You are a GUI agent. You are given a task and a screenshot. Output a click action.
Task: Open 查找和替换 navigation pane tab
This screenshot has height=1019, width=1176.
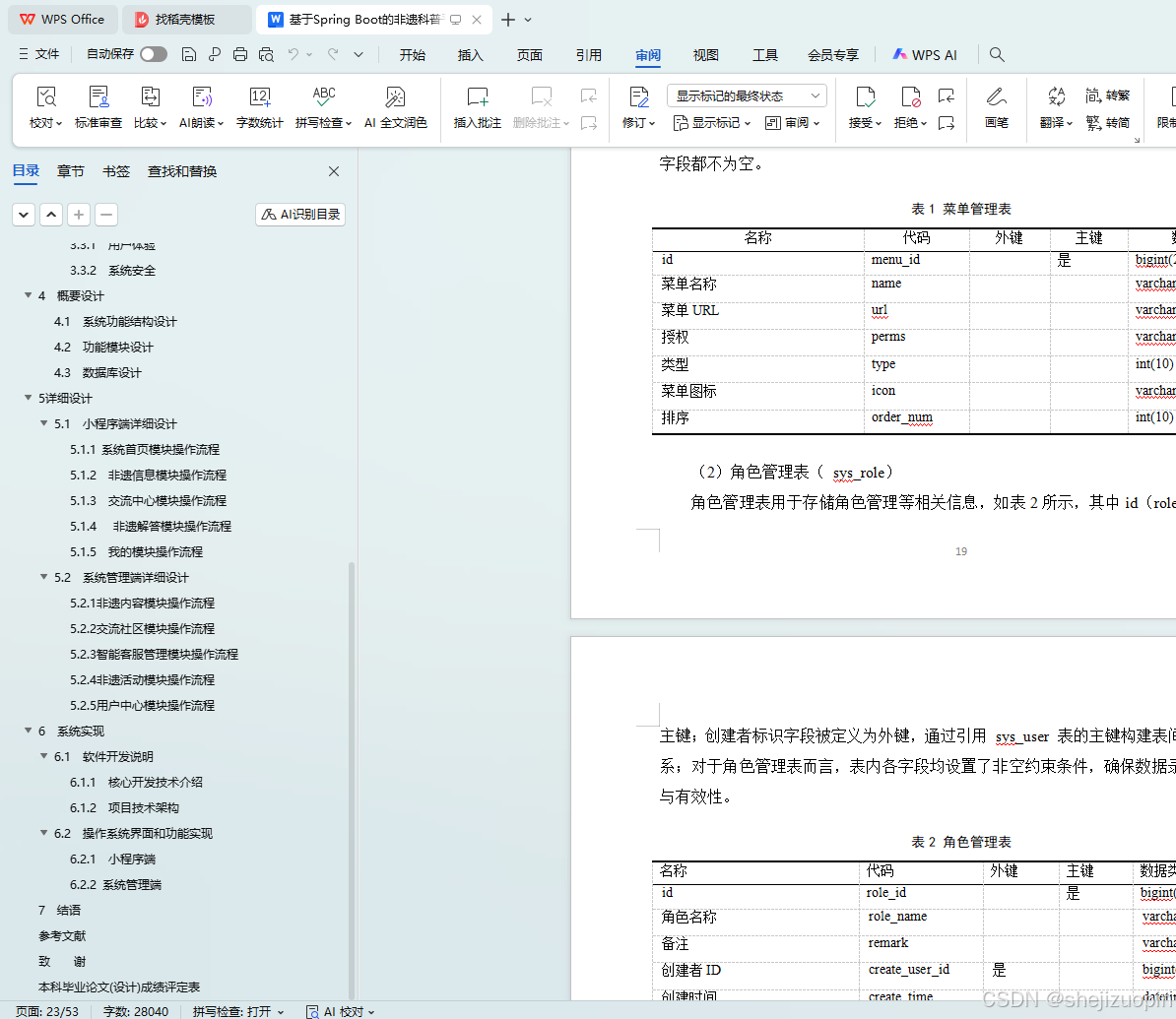[182, 171]
